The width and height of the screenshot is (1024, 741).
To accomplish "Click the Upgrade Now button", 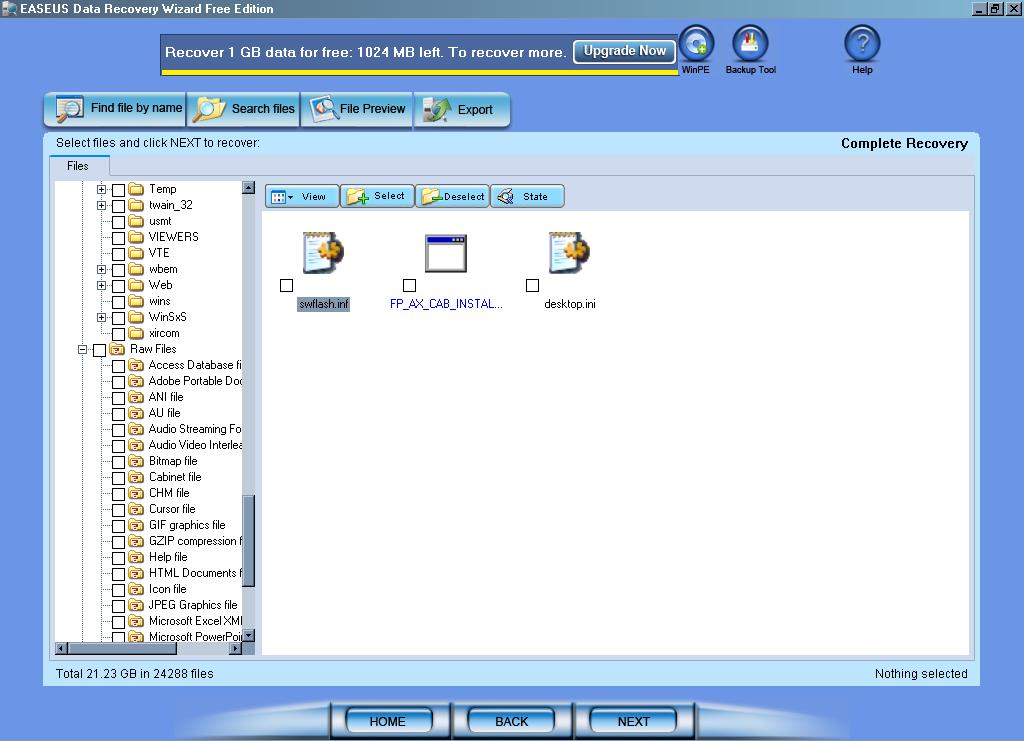I will (624, 51).
